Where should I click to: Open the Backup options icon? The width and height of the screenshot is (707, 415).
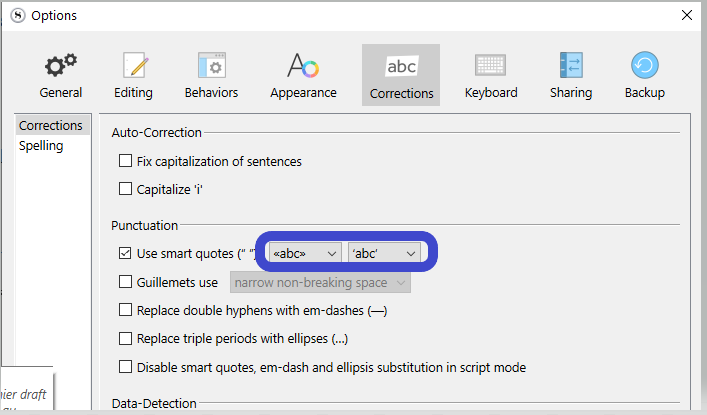click(x=644, y=66)
